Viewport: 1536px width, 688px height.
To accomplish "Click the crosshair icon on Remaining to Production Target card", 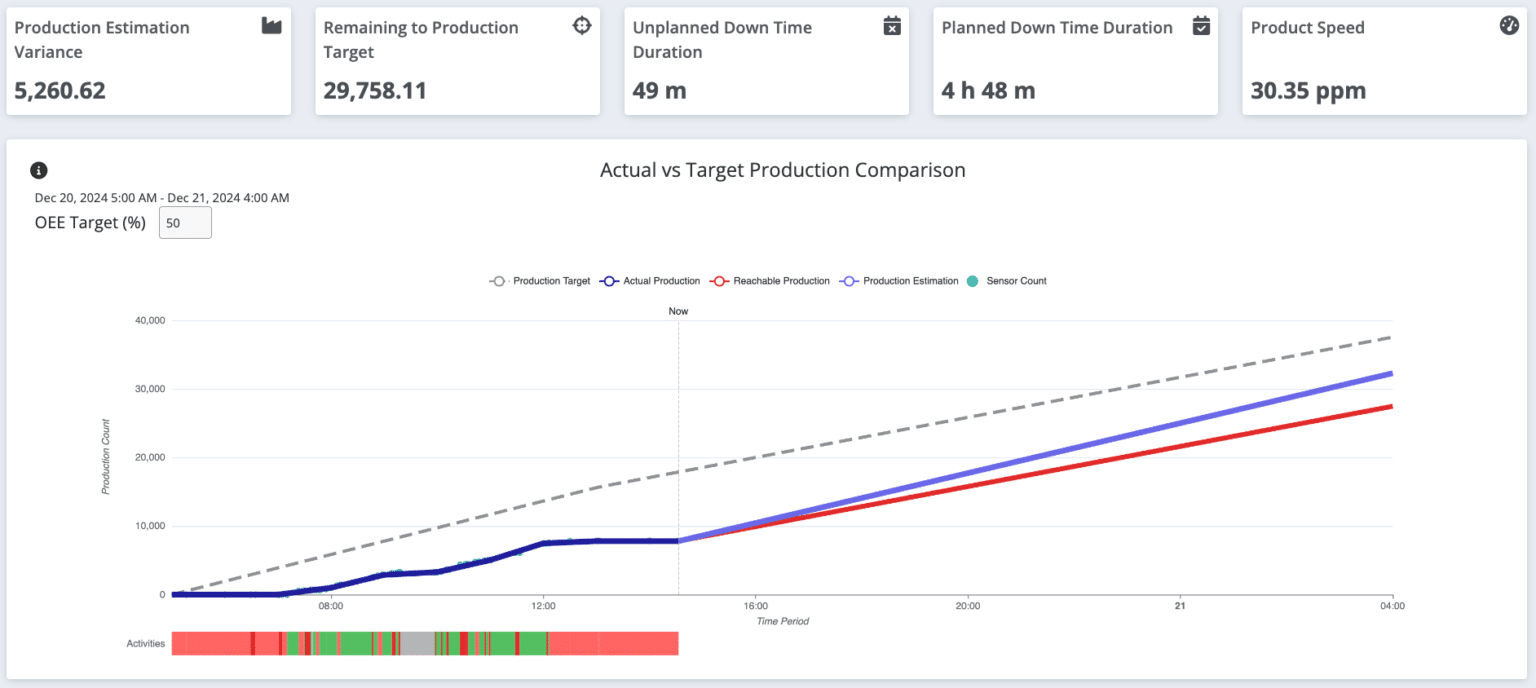I will click(x=581, y=27).
